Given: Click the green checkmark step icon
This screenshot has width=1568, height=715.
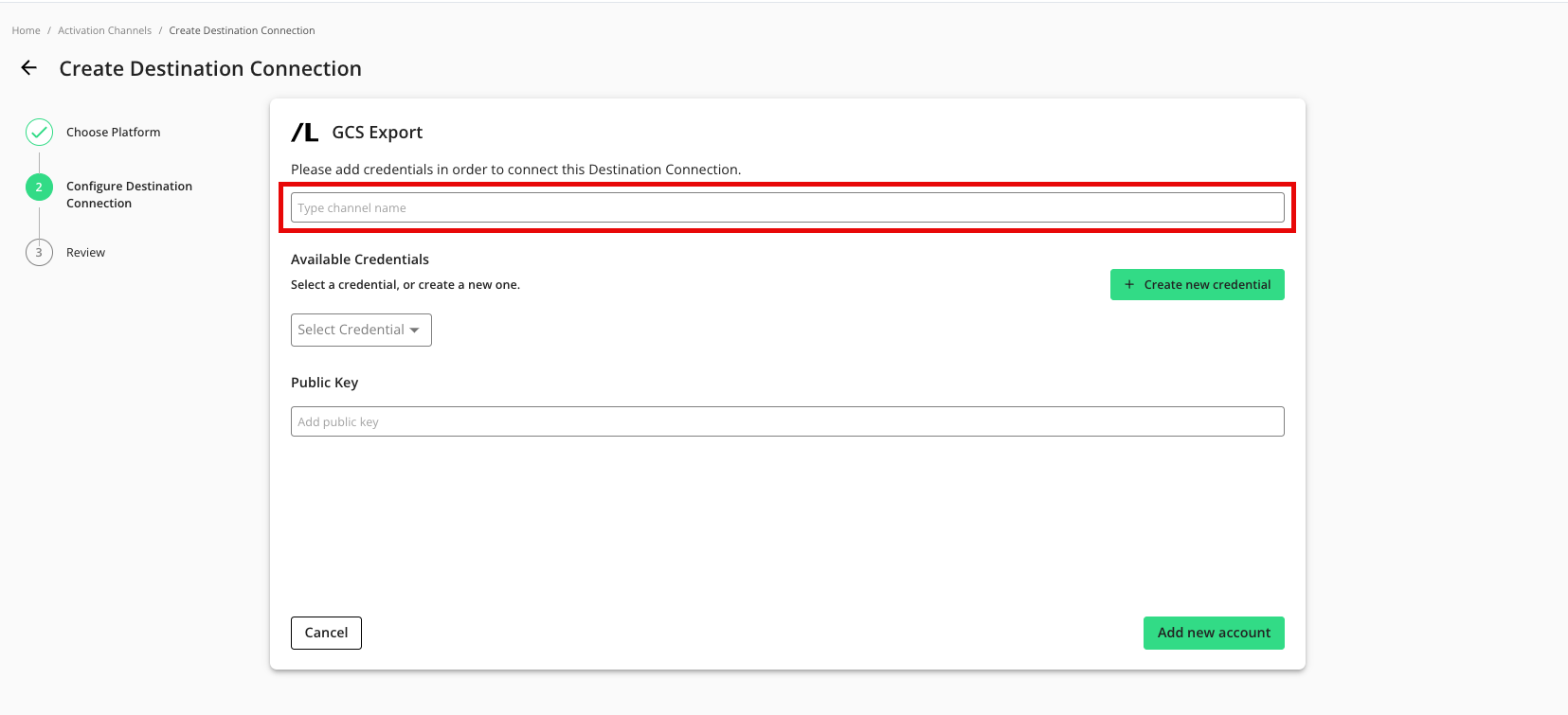Looking at the screenshot, I should click(39, 133).
